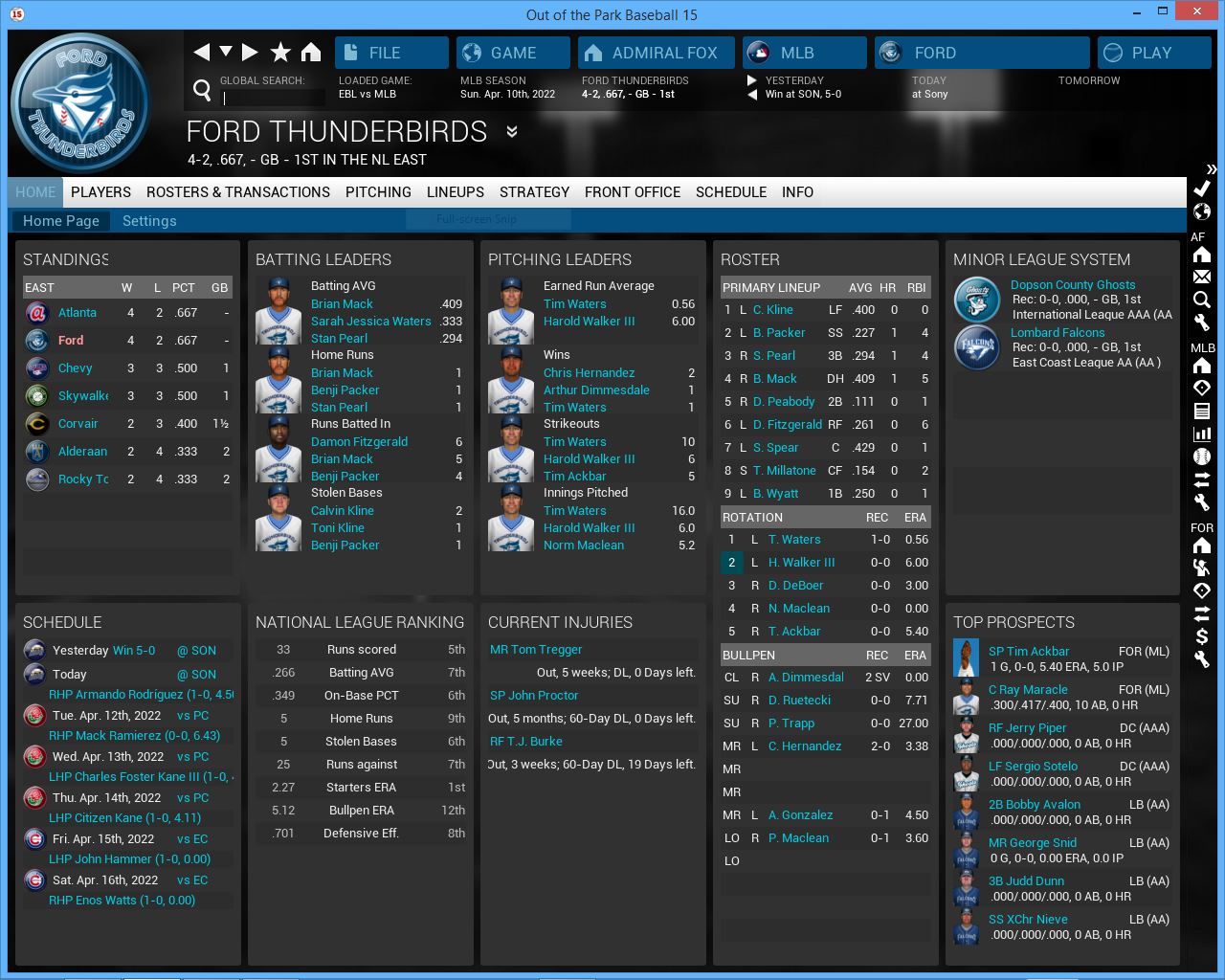The image size is (1225, 980).
Task: Open the FILE menu
Action: [x=391, y=53]
